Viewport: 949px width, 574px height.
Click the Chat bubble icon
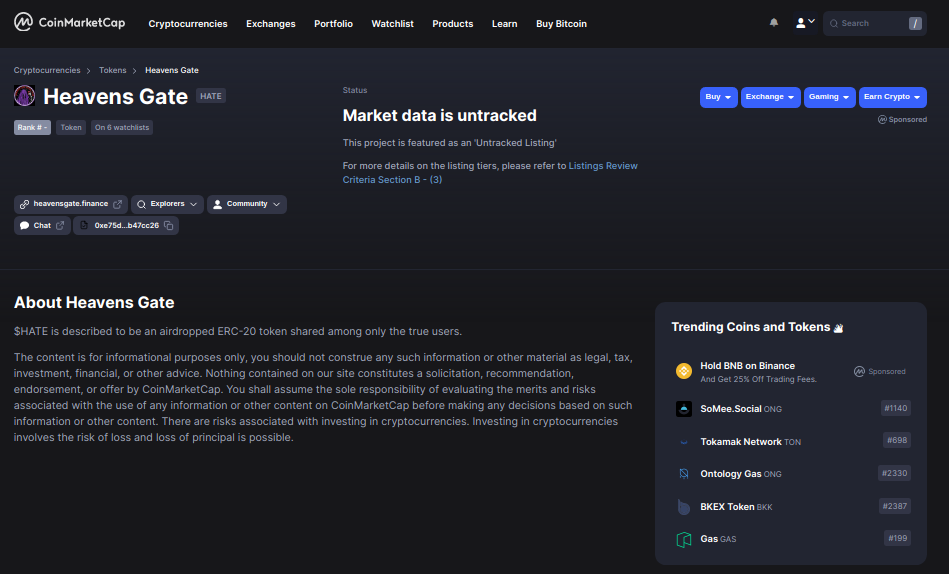pos(24,225)
